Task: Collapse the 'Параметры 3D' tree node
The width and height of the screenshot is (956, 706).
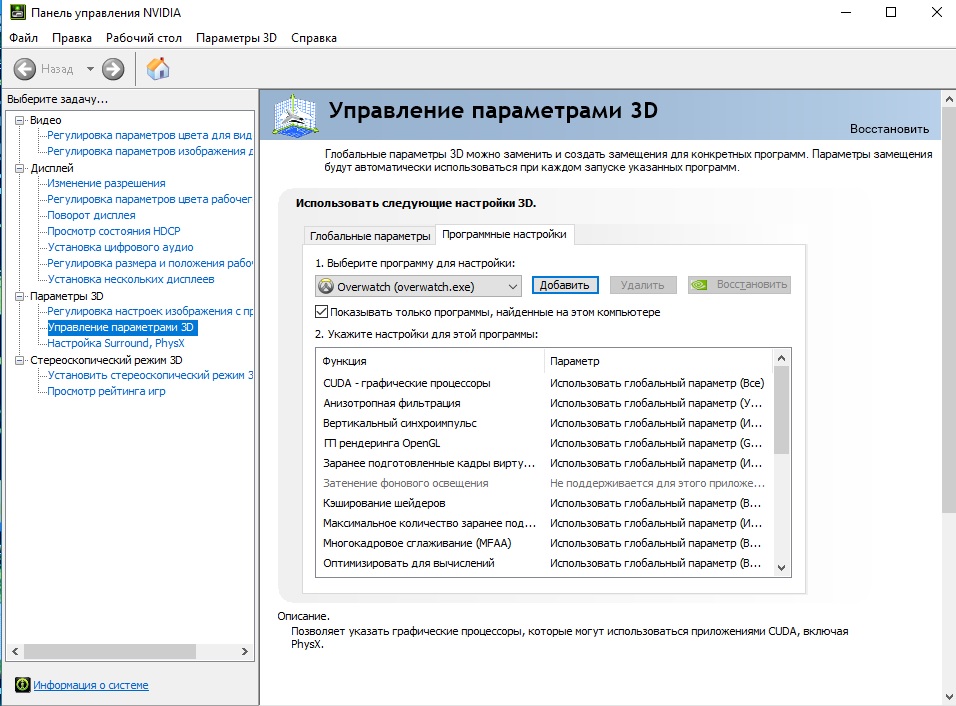Action: coord(20,296)
